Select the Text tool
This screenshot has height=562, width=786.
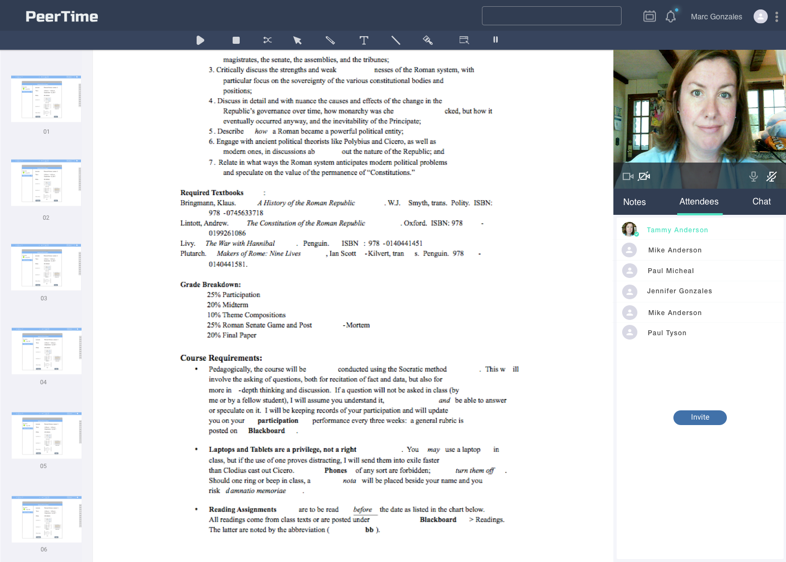pos(364,40)
